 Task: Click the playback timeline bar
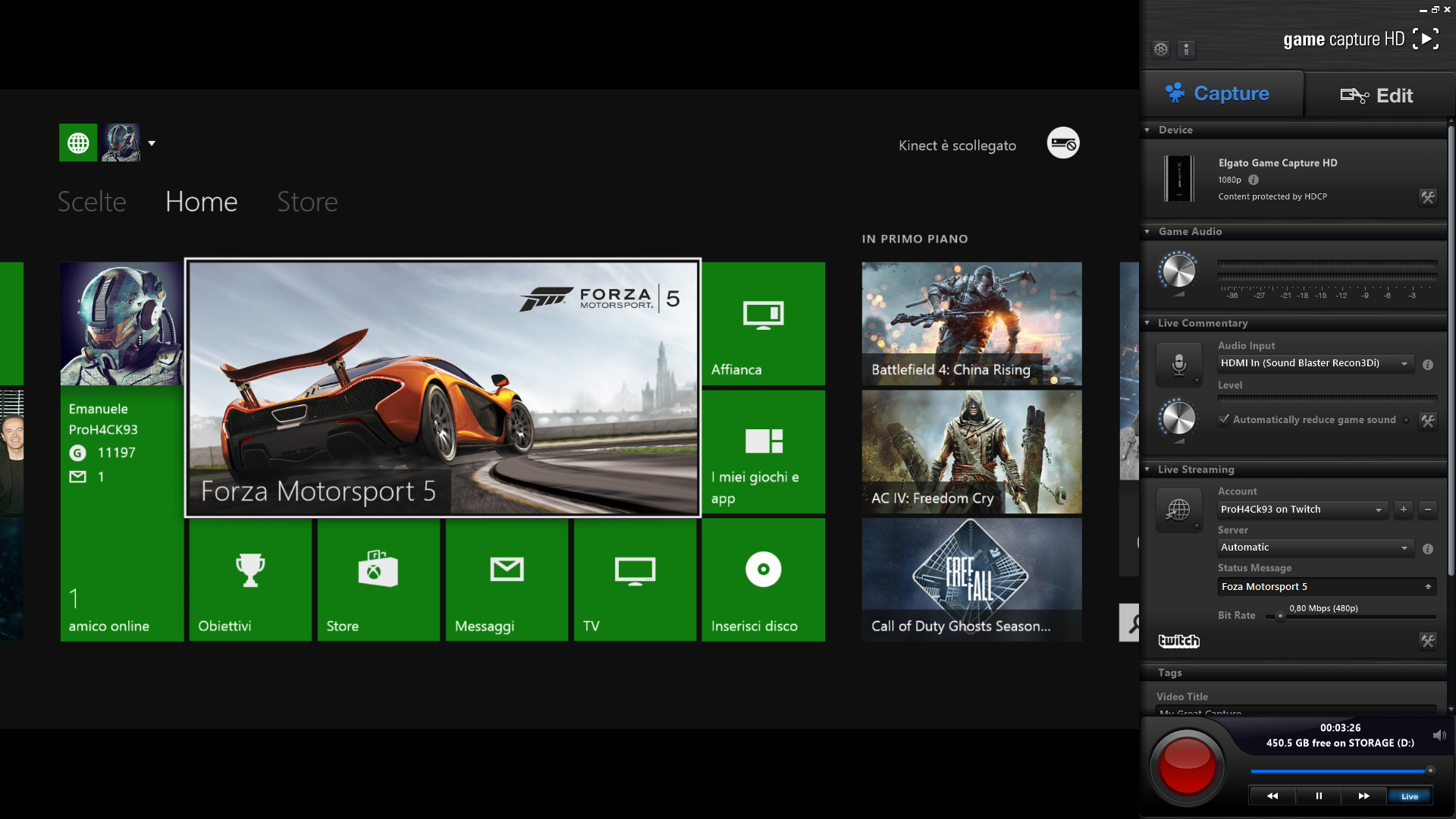tap(1341, 771)
